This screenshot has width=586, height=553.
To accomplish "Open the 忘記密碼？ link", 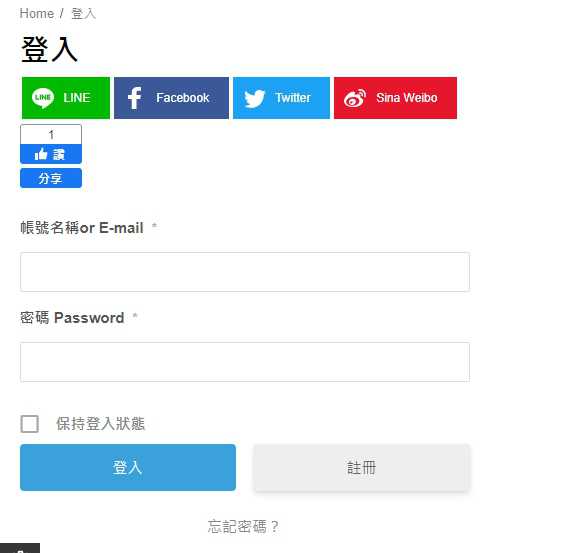I will click(243, 526).
